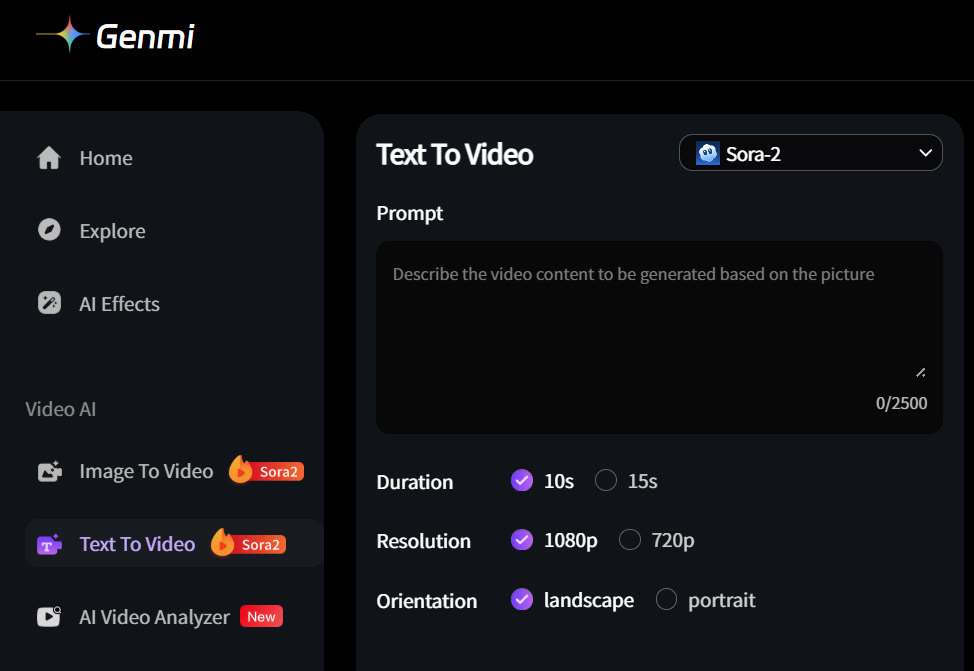Click the Sora2 badge next to Image To Video
The width and height of the screenshot is (974, 671).
point(266,470)
